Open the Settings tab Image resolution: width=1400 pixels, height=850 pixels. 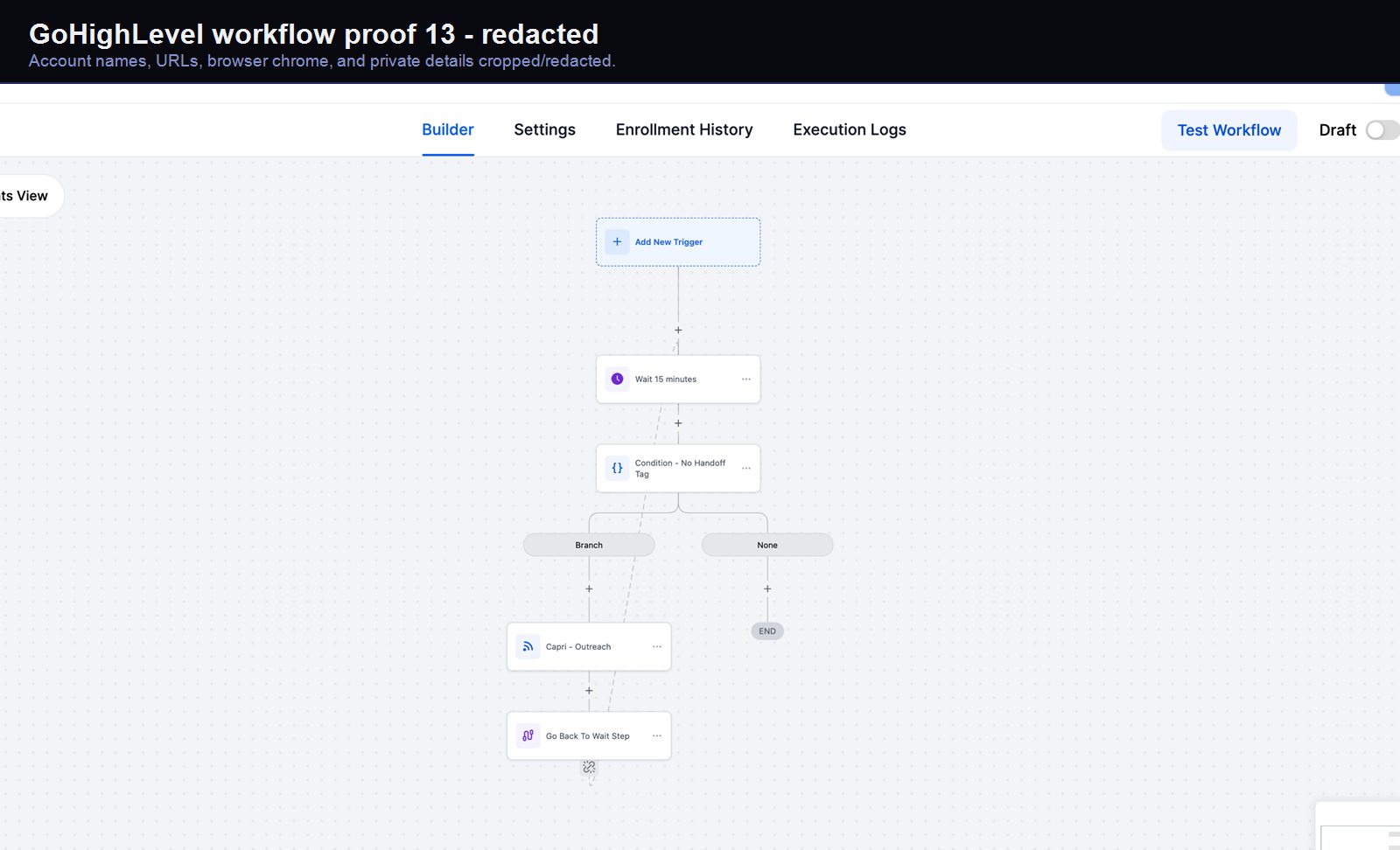click(x=544, y=129)
